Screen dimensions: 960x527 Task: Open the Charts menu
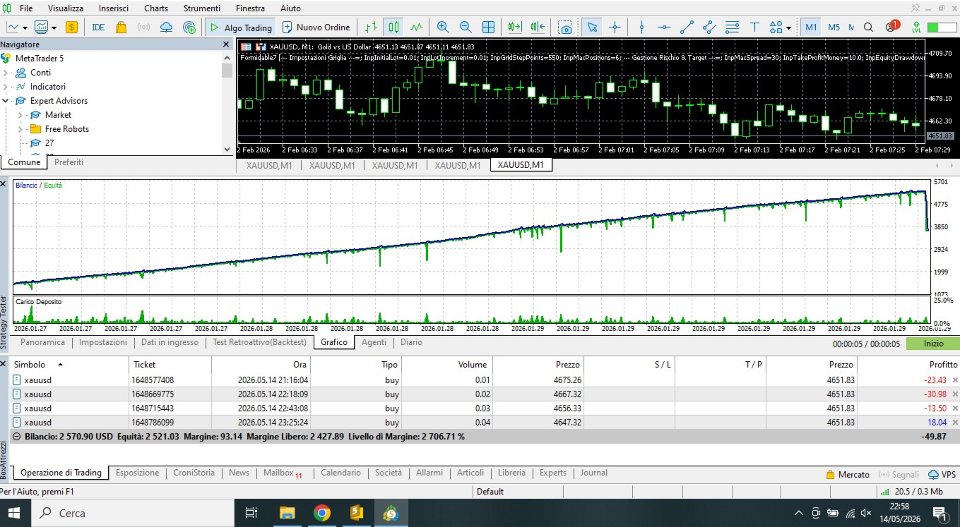point(156,8)
